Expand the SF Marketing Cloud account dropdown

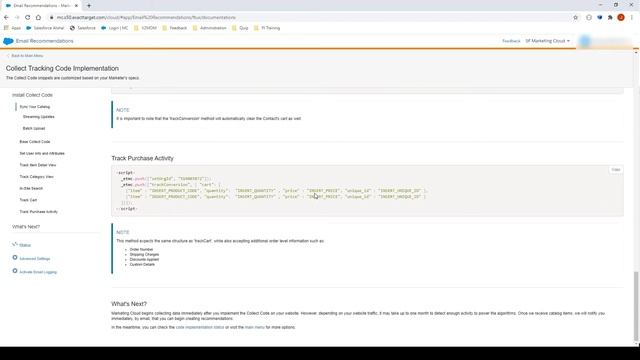tap(547, 41)
